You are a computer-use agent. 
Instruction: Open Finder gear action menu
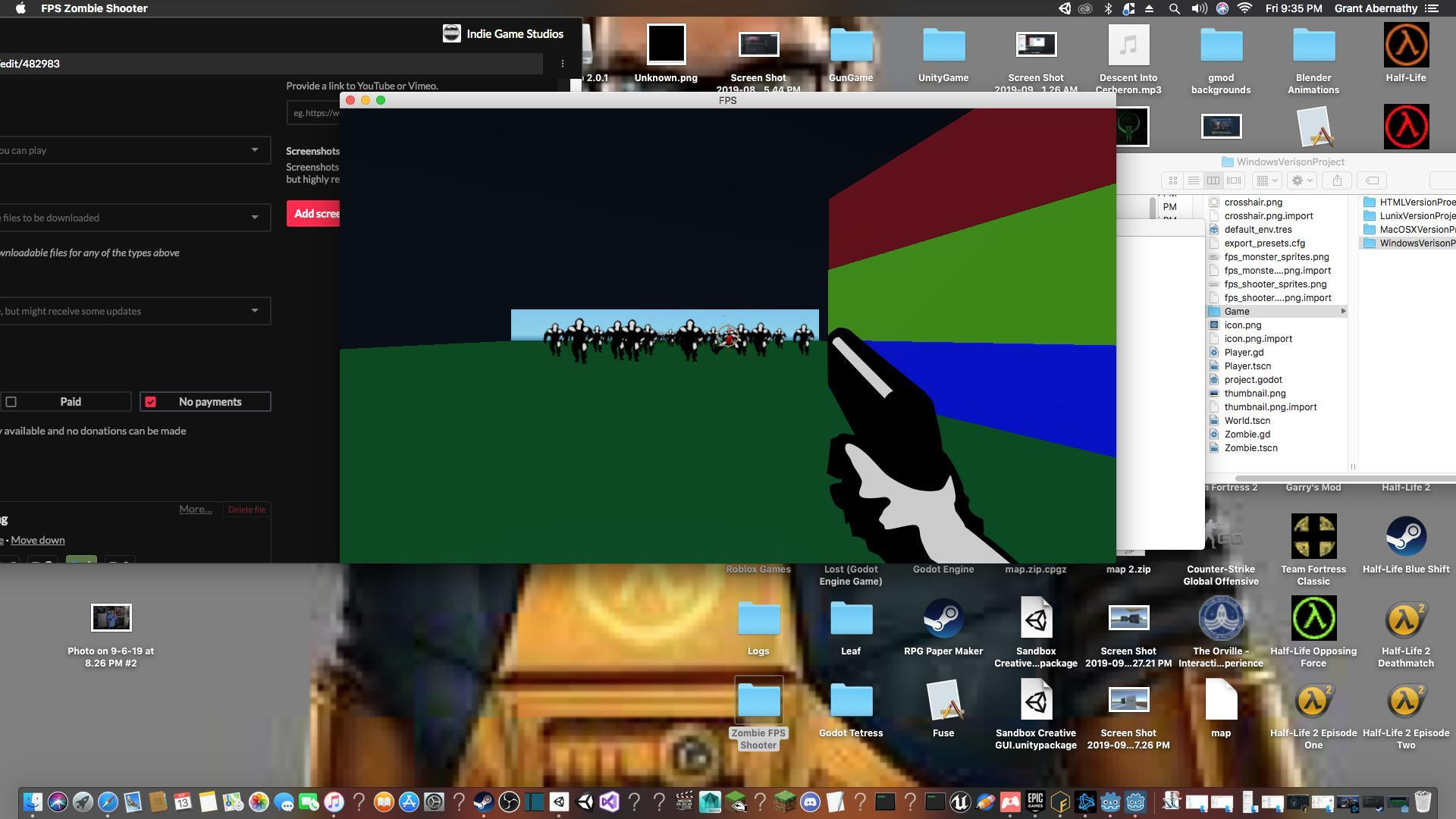click(x=1301, y=180)
